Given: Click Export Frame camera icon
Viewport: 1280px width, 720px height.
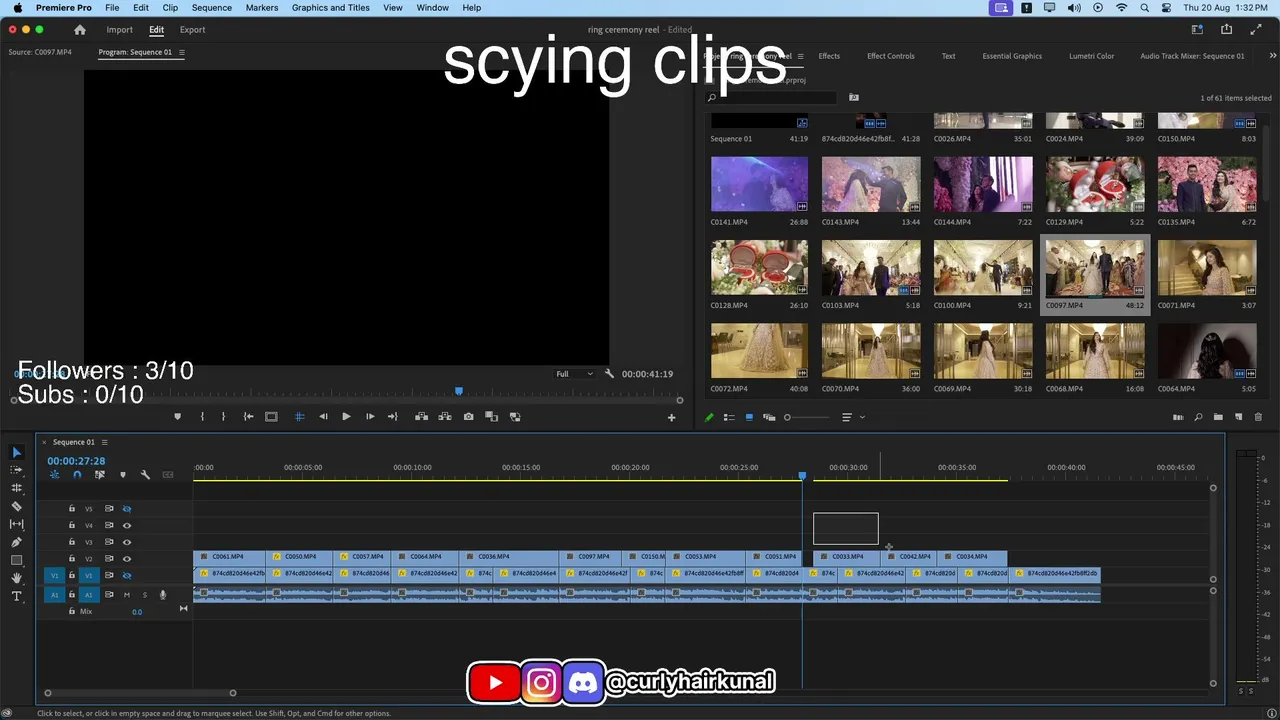Looking at the screenshot, I should (468, 417).
